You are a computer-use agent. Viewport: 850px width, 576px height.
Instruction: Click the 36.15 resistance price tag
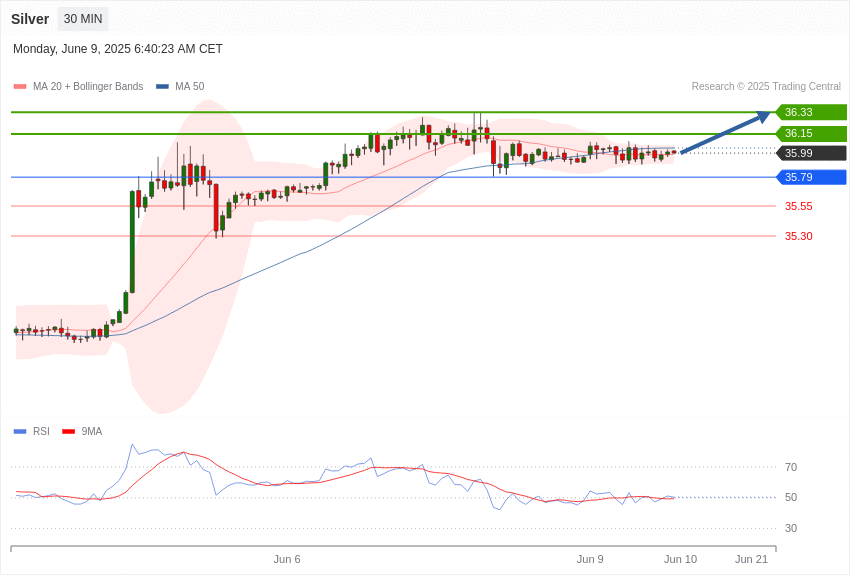point(812,133)
